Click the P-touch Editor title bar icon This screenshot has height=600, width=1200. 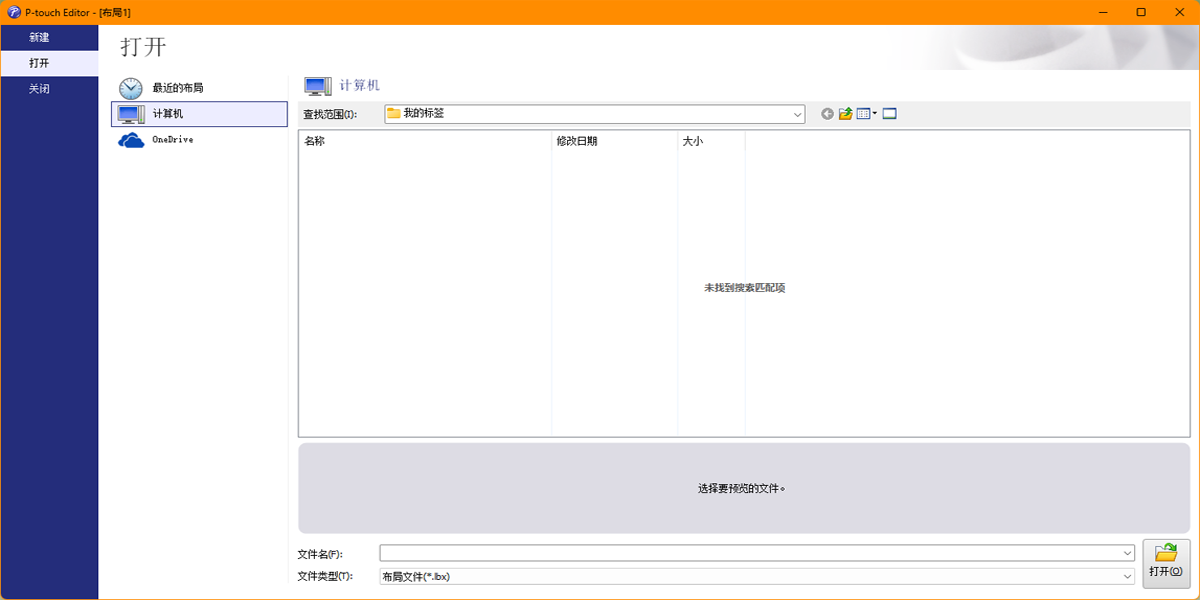coord(13,12)
